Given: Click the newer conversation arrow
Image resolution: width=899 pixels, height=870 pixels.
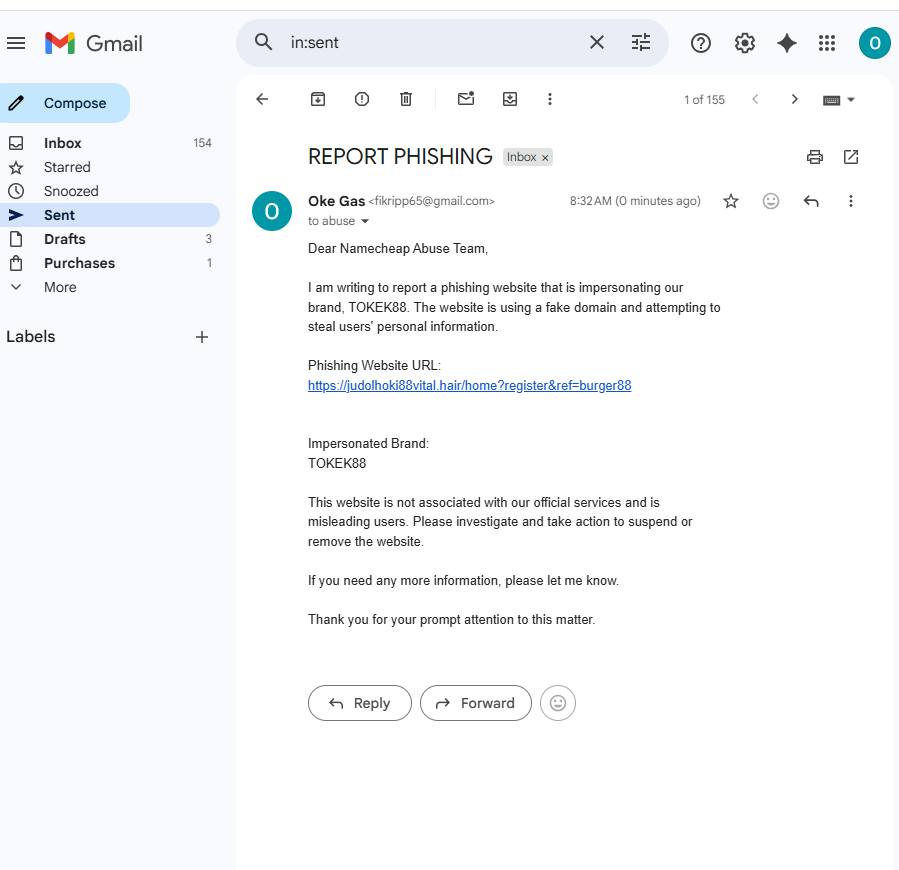Looking at the screenshot, I should [x=755, y=99].
